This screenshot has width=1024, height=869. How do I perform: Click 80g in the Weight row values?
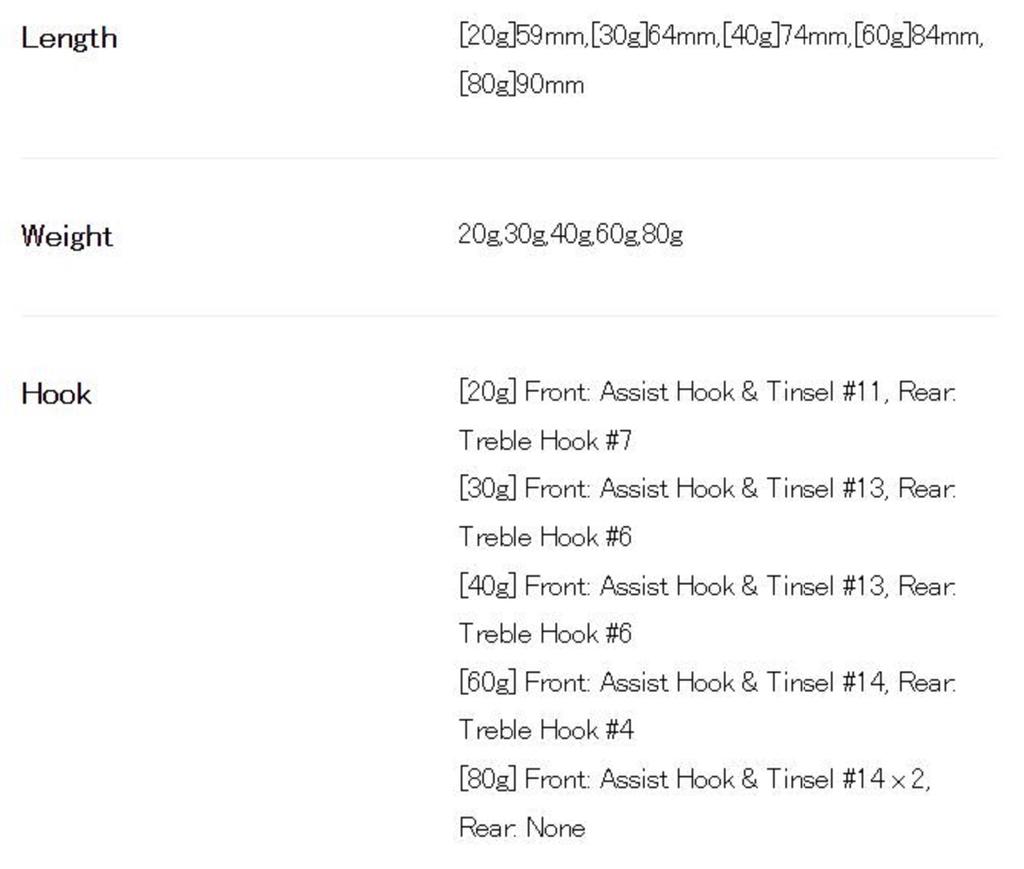point(663,235)
